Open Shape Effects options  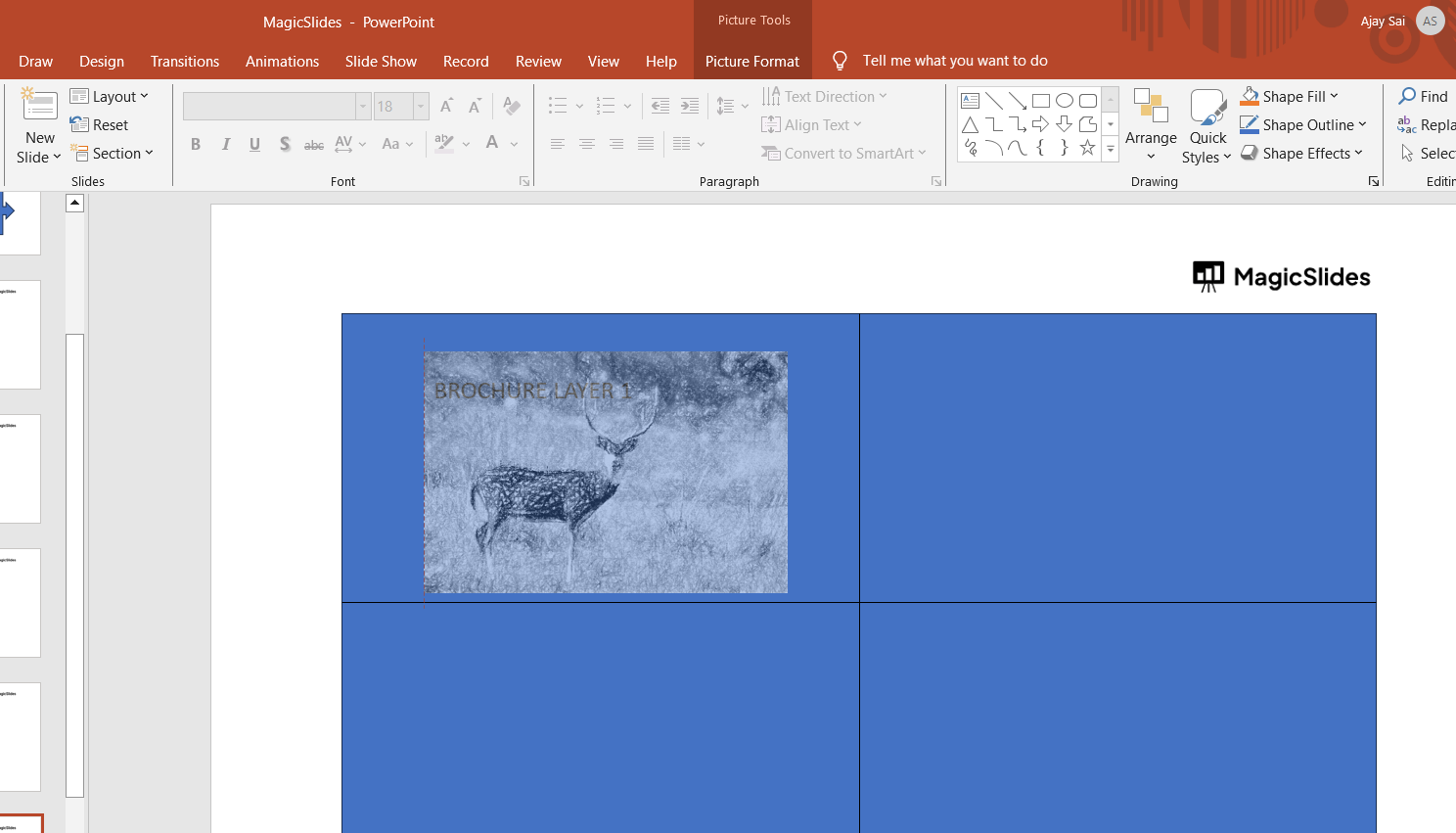(x=1301, y=154)
